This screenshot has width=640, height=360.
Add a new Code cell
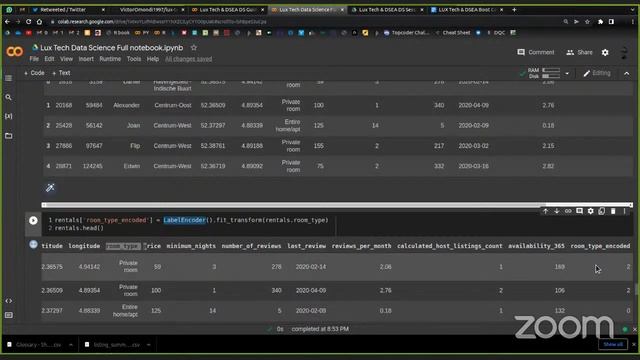(x=34, y=73)
